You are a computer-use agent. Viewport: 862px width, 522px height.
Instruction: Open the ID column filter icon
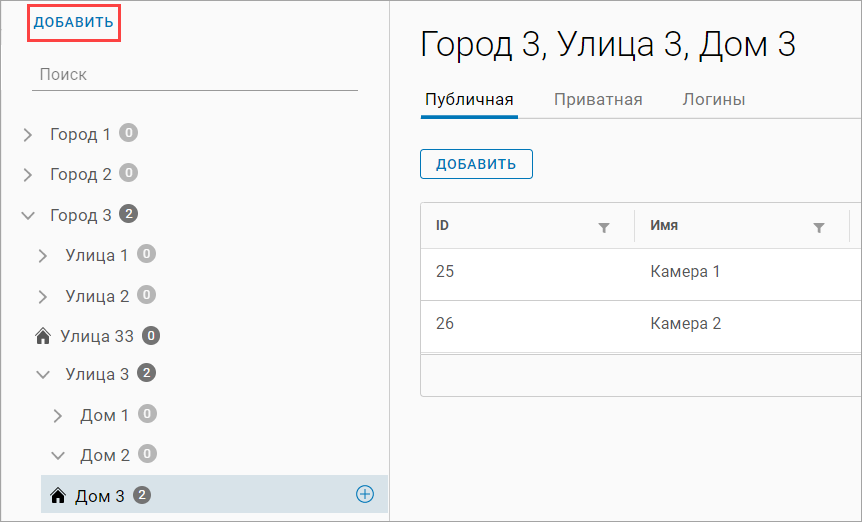click(x=603, y=227)
